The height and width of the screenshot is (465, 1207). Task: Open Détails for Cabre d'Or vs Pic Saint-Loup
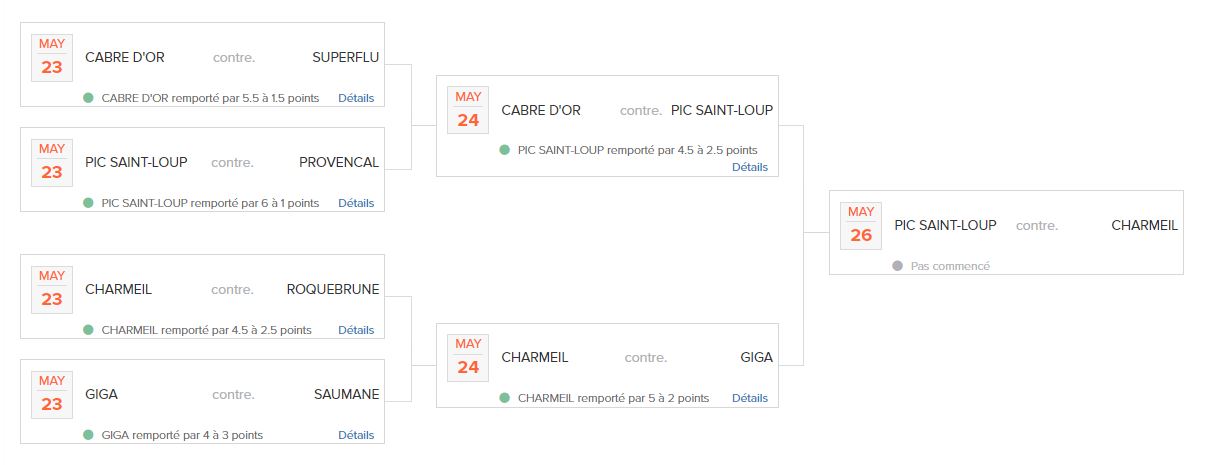(x=750, y=167)
